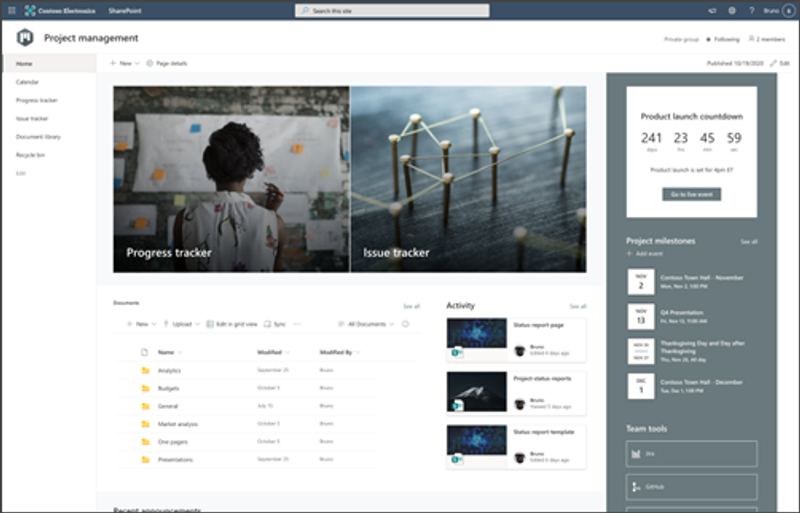
Task: Open the All Documents view dropdown
Action: pos(365,324)
